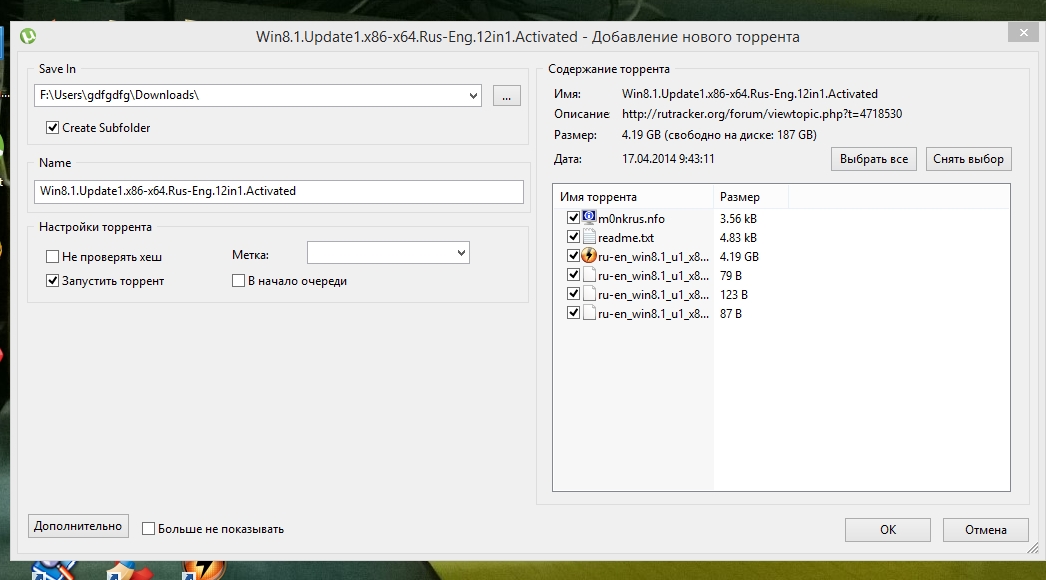The width and height of the screenshot is (1046, 580).
Task: Click the '3.56 kB' size cell
Action: click(738, 219)
